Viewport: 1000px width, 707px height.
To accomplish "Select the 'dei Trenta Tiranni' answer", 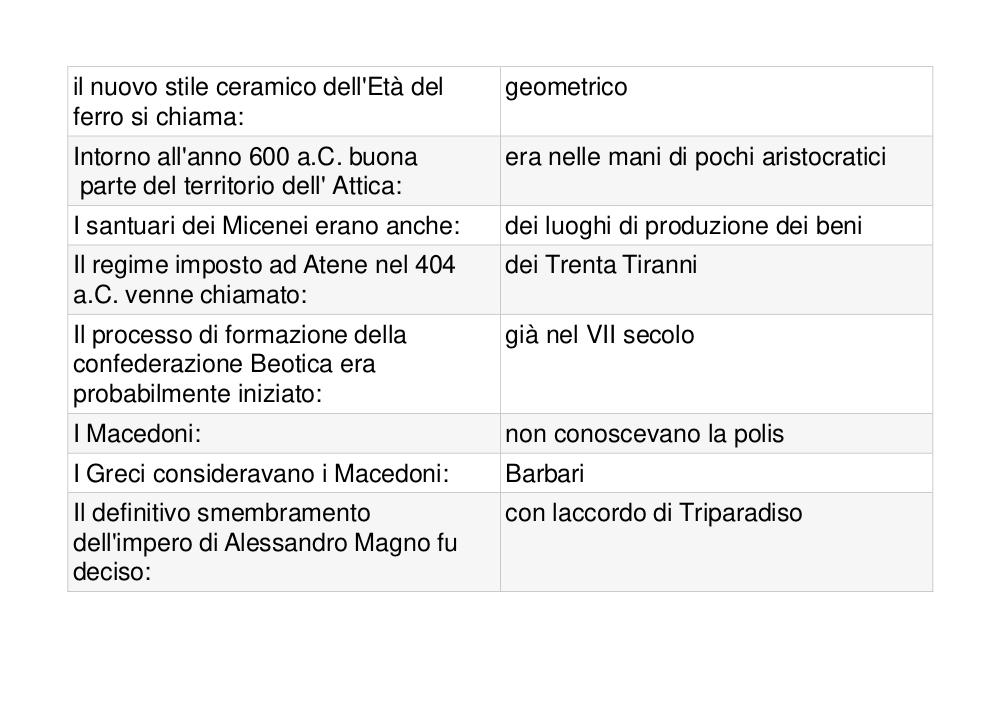I will 716,280.
